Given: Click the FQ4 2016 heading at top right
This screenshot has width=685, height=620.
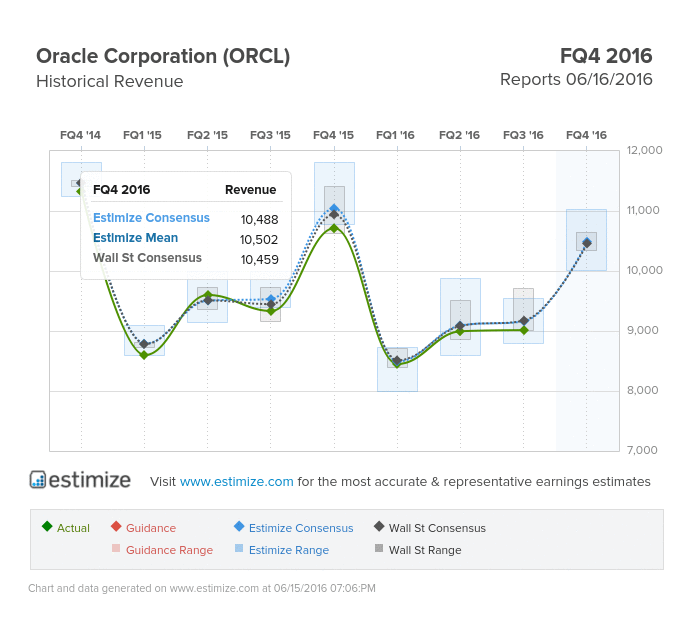Looking at the screenshot, I should pyautogui.click(x=606, y=56).
